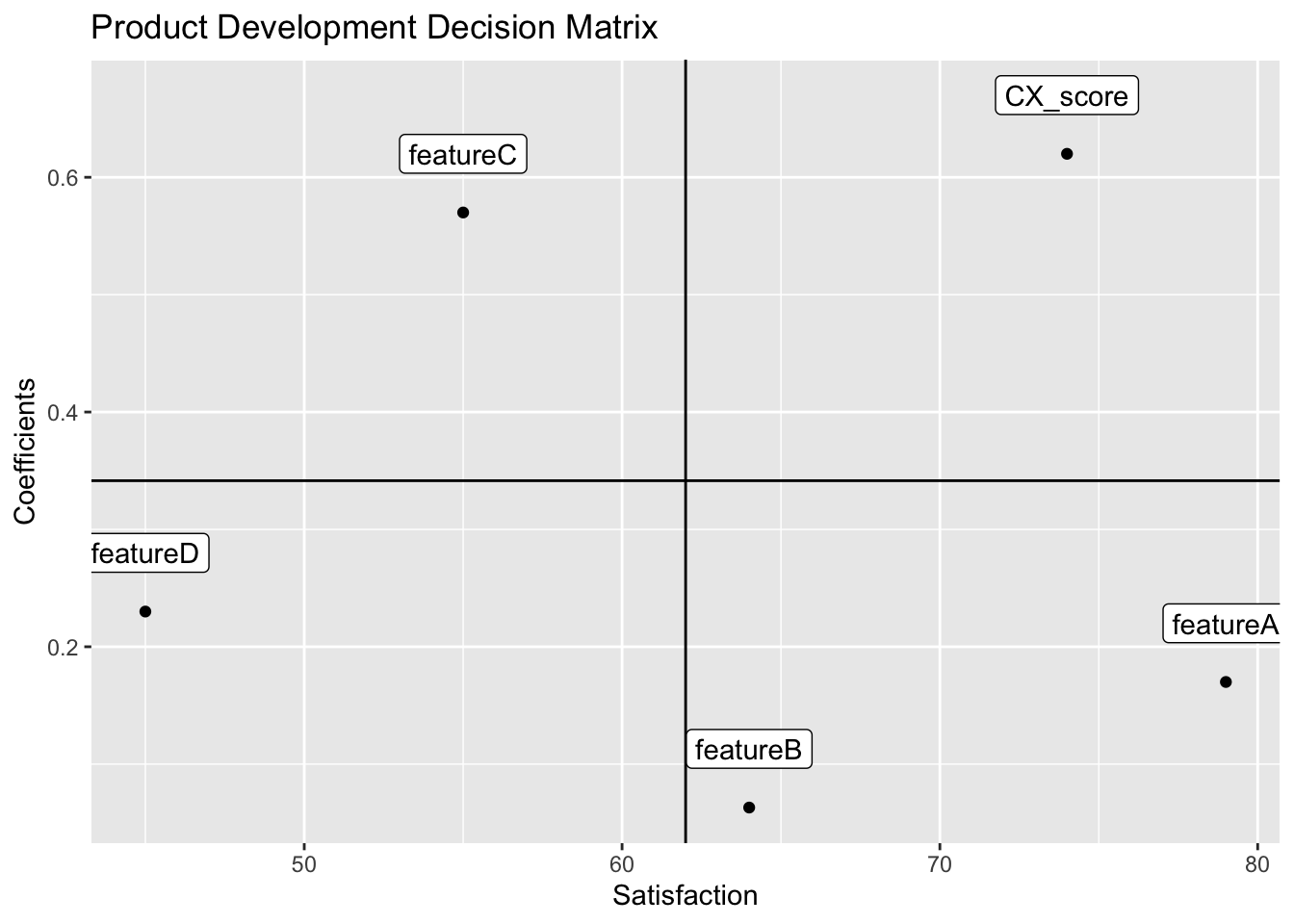The height and width of the screenshot is (924, 1294).
Task: Click the 70 x-axis tick label
Action: pos(940,863)
